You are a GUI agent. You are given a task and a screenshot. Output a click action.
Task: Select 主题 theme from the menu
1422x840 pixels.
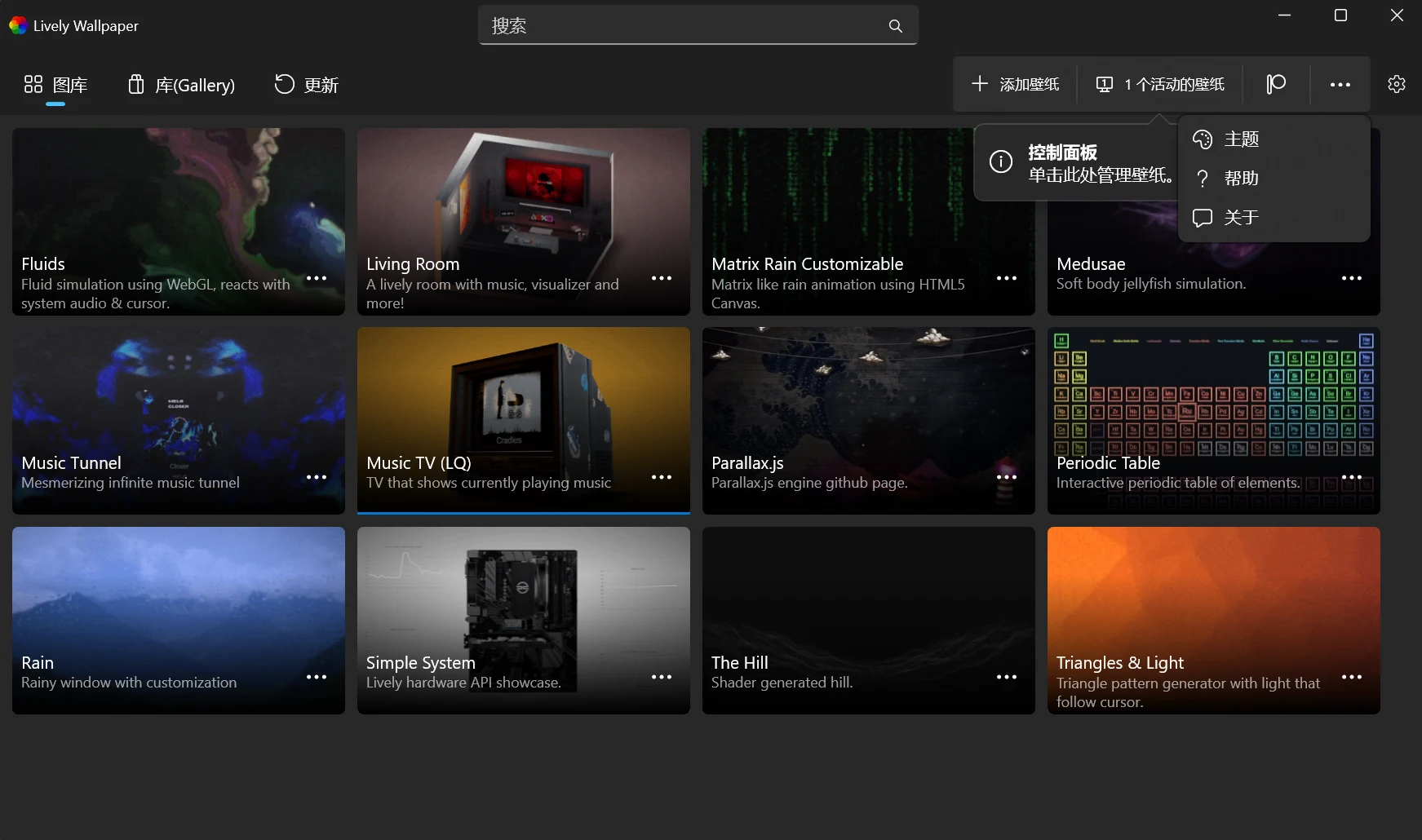point(1241,139)
